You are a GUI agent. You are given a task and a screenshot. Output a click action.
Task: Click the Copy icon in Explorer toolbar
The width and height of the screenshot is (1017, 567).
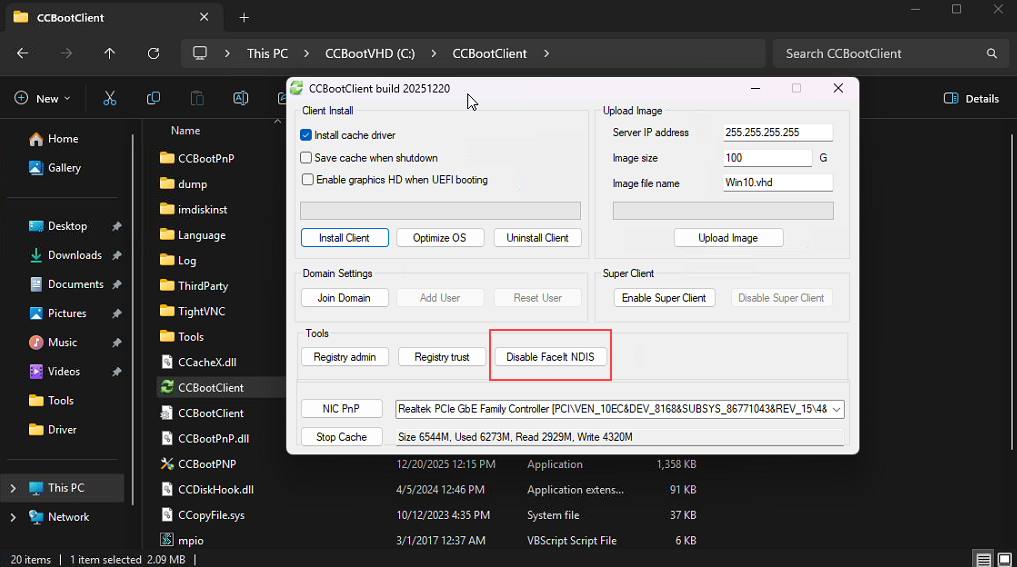(x=153, y=98)
